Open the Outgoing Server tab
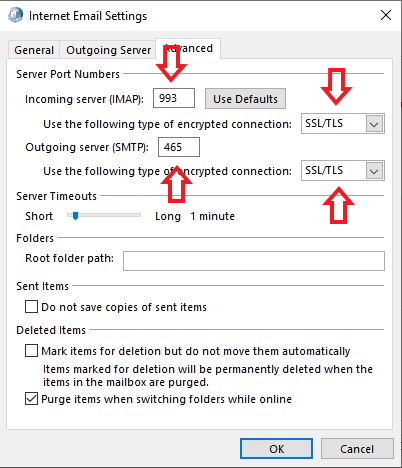Viewport: 402px width, 468px height. 109,50
